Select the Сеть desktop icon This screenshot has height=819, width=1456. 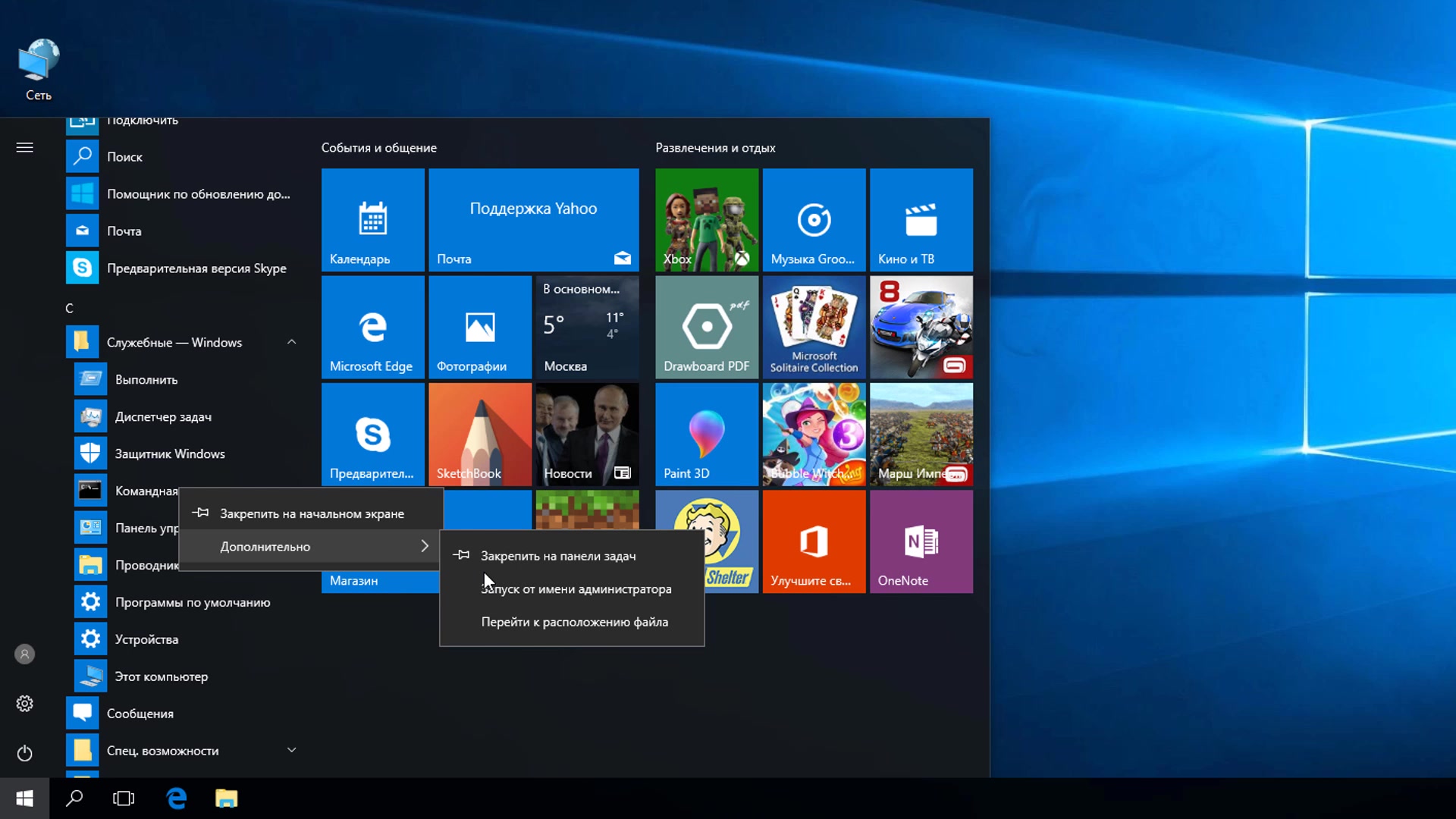(39, 70)
